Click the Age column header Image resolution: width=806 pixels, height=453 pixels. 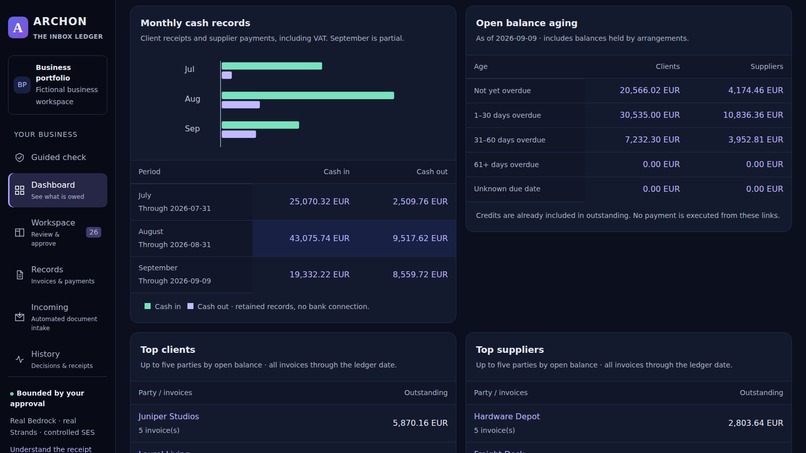pyautogui.click(x=481, y=66)
